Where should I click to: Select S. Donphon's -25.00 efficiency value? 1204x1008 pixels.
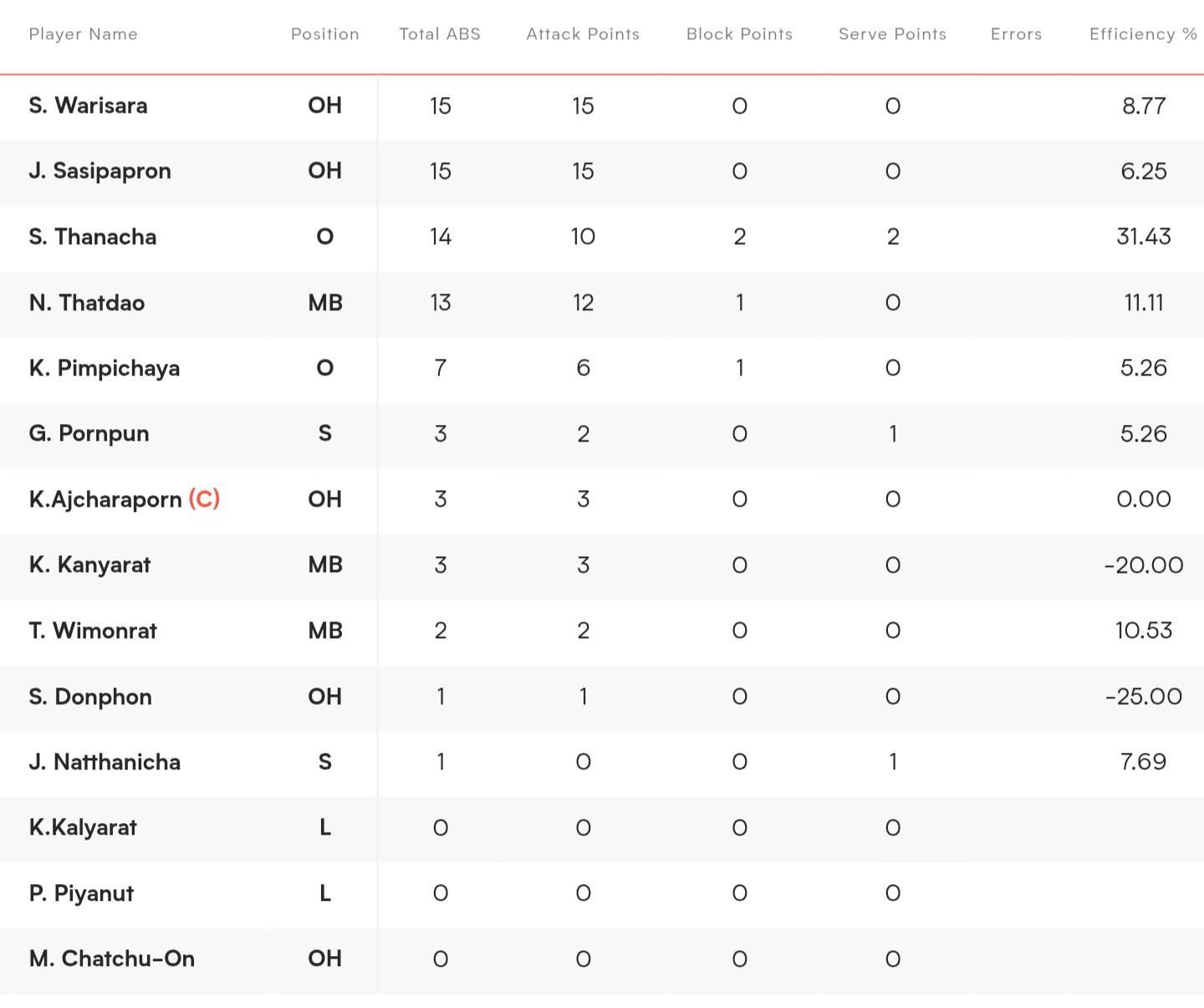1143,697
